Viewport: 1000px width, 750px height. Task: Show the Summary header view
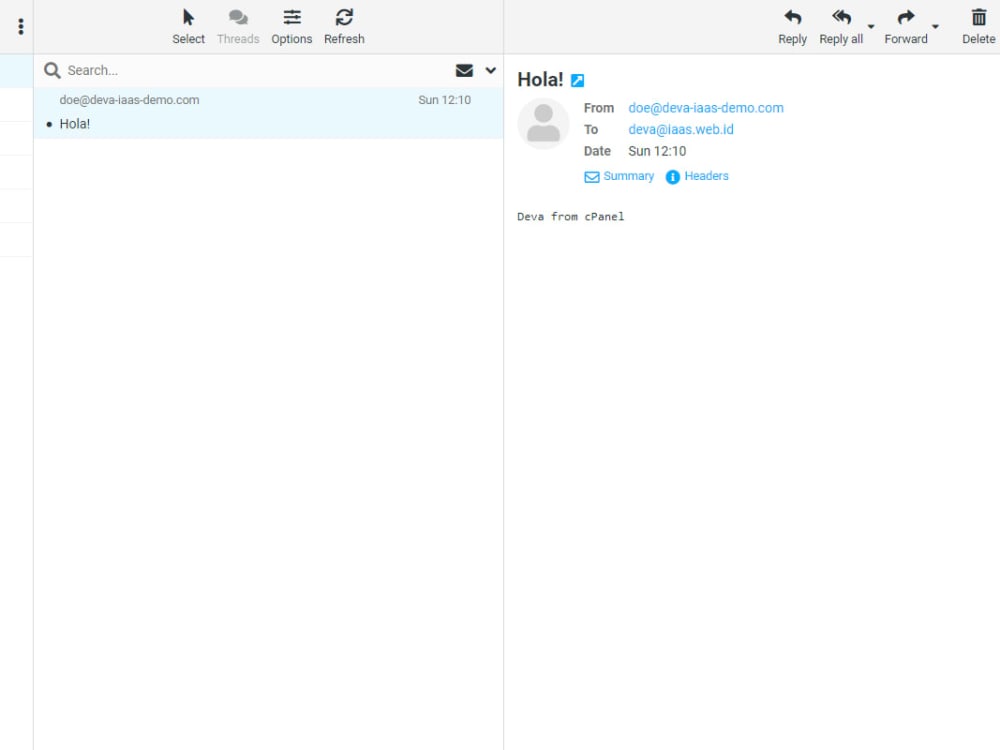[619, 176]
